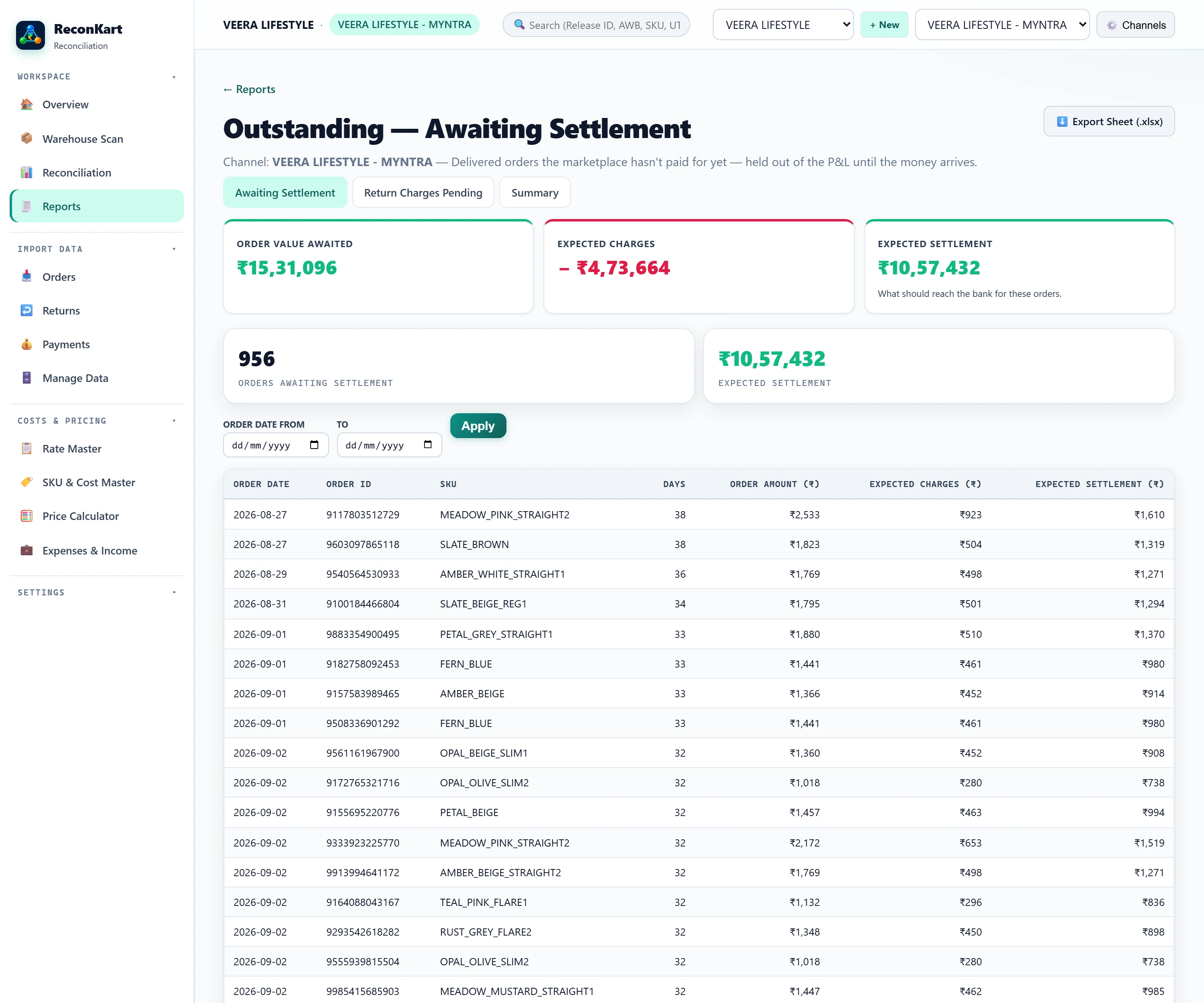Open Rate Master clipboard icon
This screenshot has width=1204, height=1003.
[x=26, y=448]
